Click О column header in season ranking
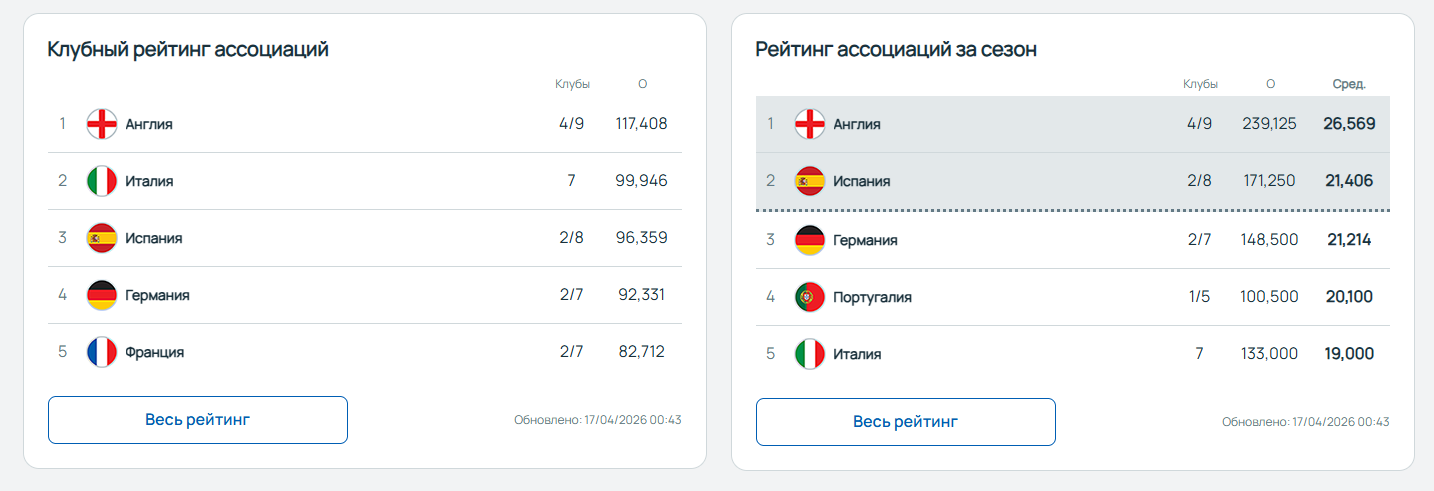This screenshot has width=1434, height=491. pos(1270,84)
